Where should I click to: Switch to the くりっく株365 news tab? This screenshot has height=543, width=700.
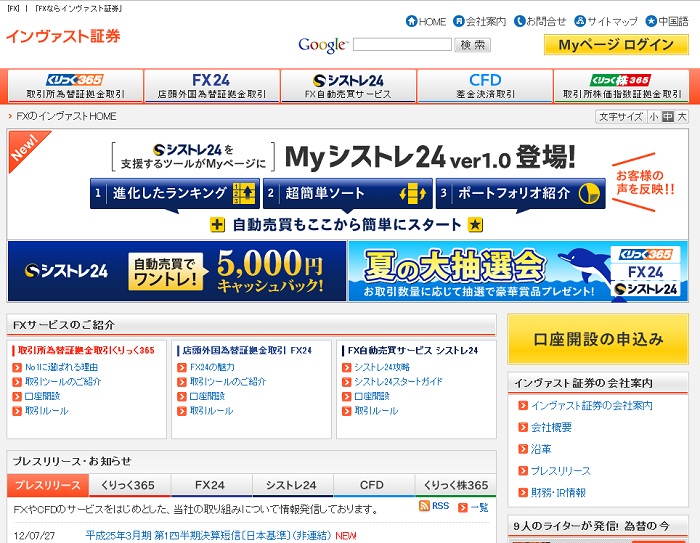click(454, 485)
